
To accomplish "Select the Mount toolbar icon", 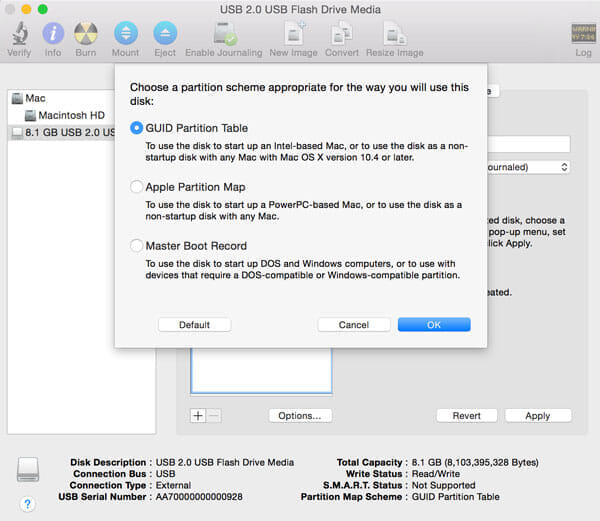I will (126, 33).
